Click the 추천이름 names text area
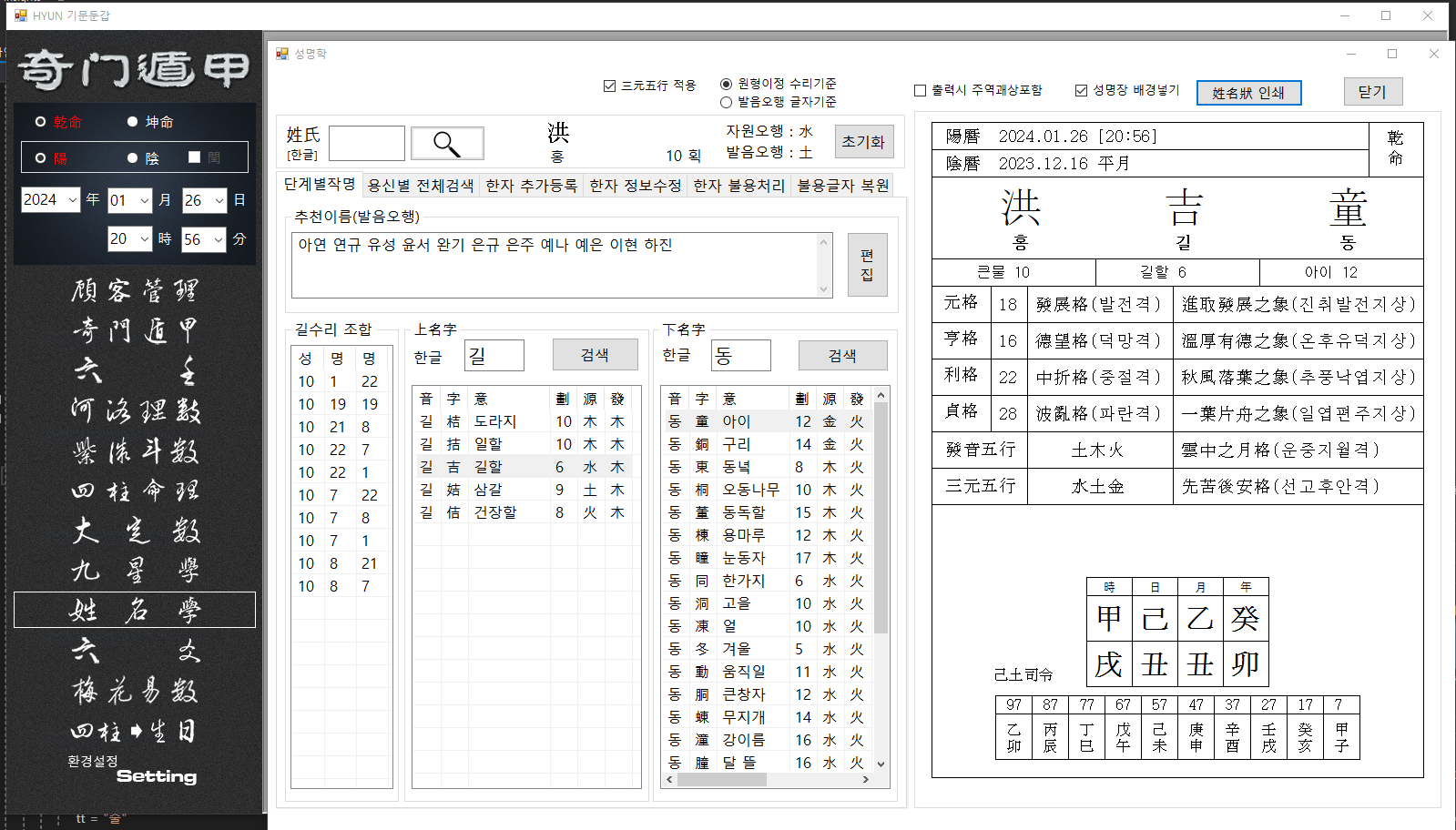1456x830 pixels. [555, 265]
